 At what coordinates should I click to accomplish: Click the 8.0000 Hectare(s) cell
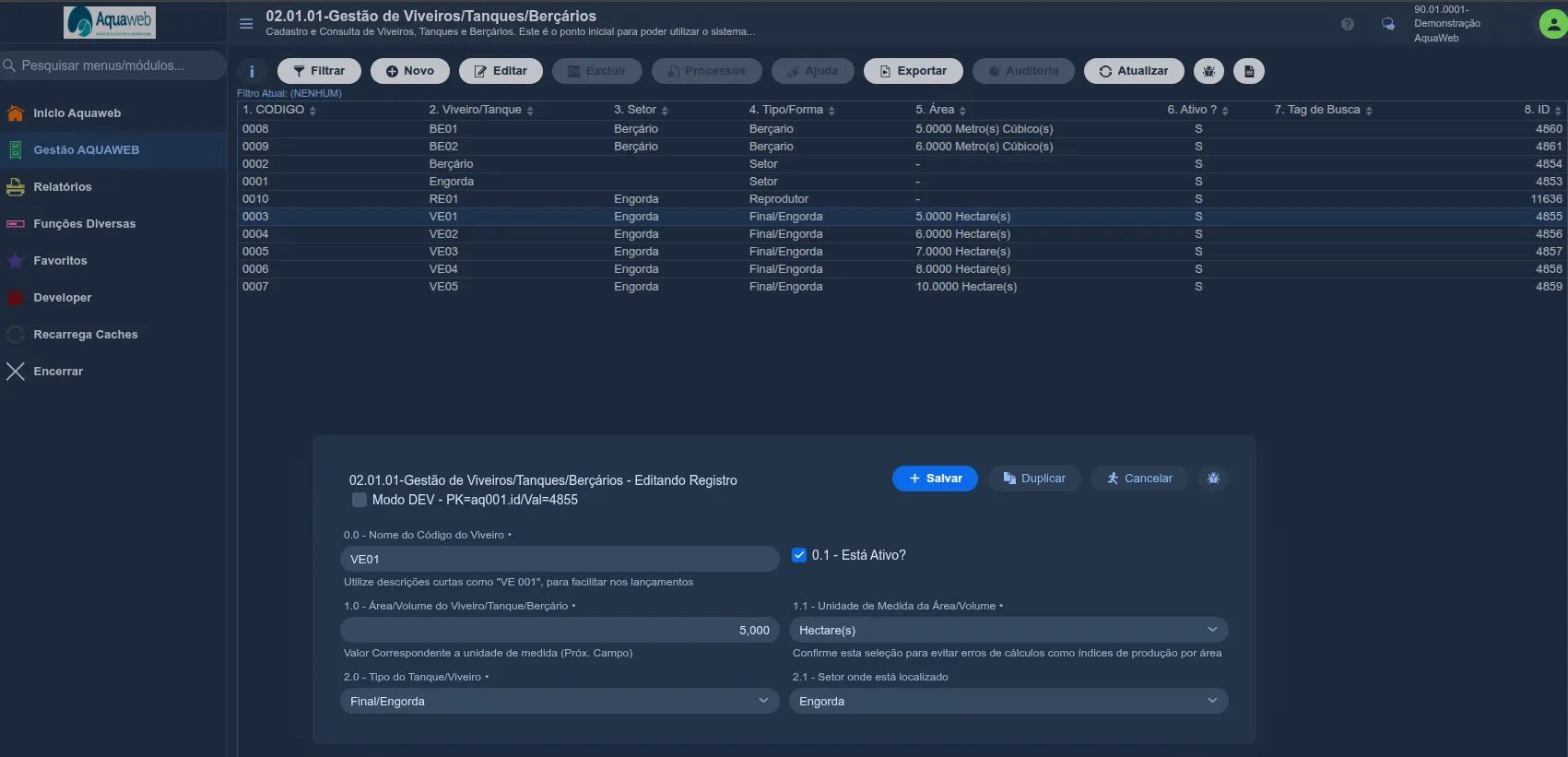click(x=962, y=269)
